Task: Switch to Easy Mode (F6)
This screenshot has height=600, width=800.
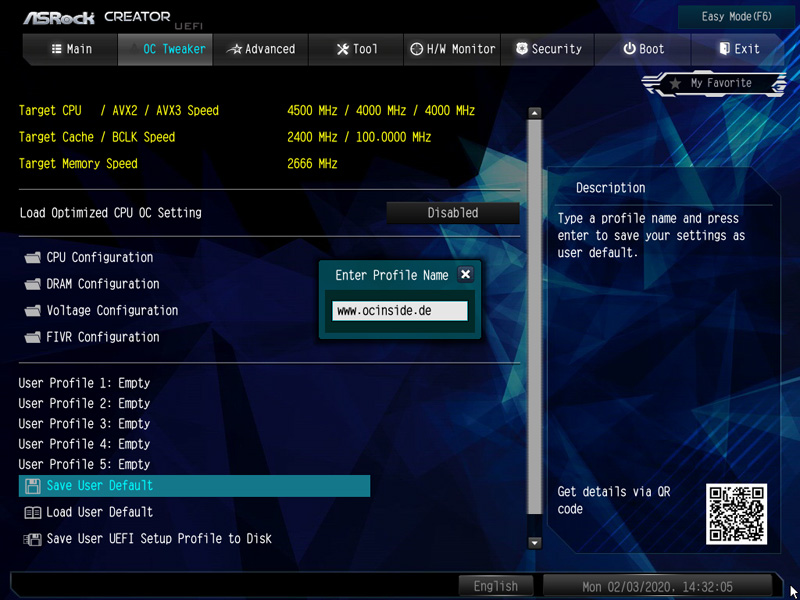Action: click(x=737, y=17)
